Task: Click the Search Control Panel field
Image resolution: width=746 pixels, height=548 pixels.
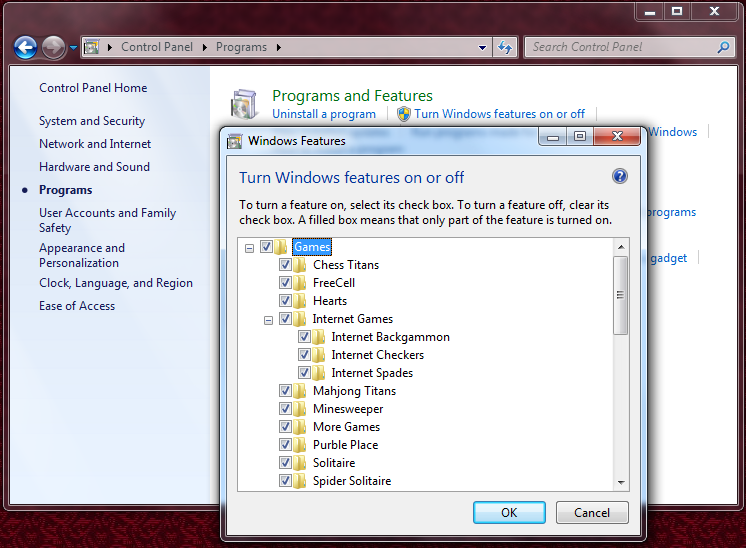Action: click(630, 47)
